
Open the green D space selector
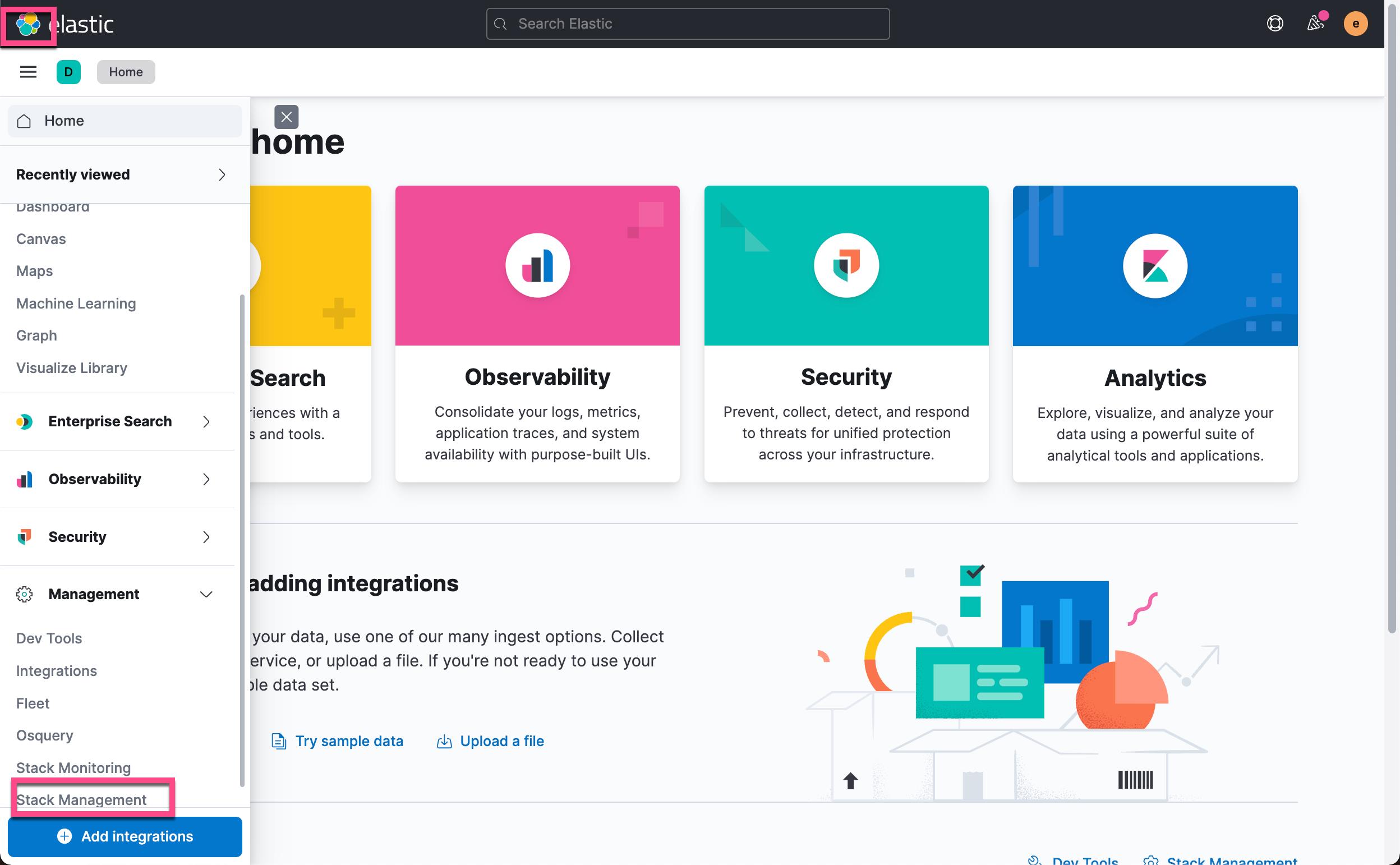click(x=68, y=72)
